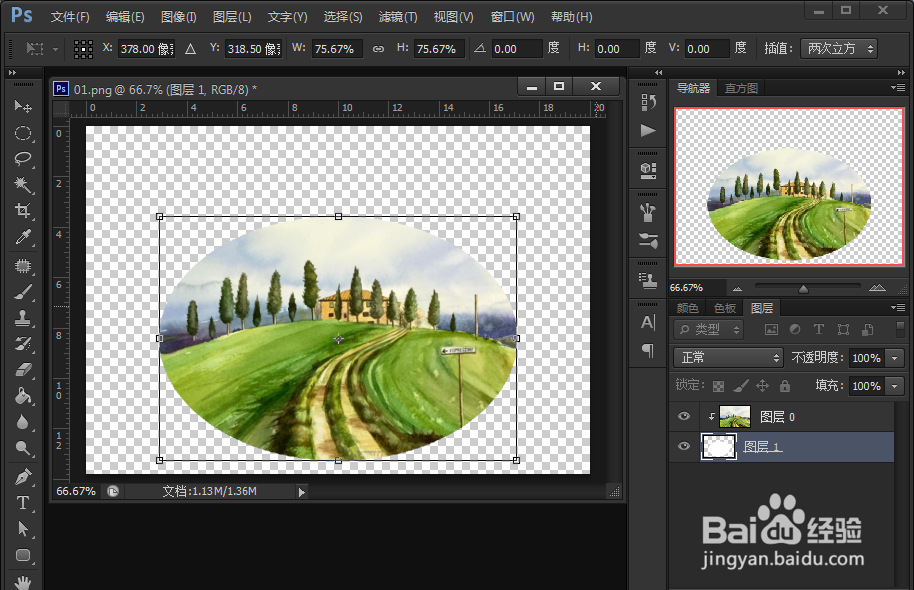Viewport: 914px width, 590px height.
Task: Hide layer 图层 0 with eye icon
Action: tap(684, 416)
